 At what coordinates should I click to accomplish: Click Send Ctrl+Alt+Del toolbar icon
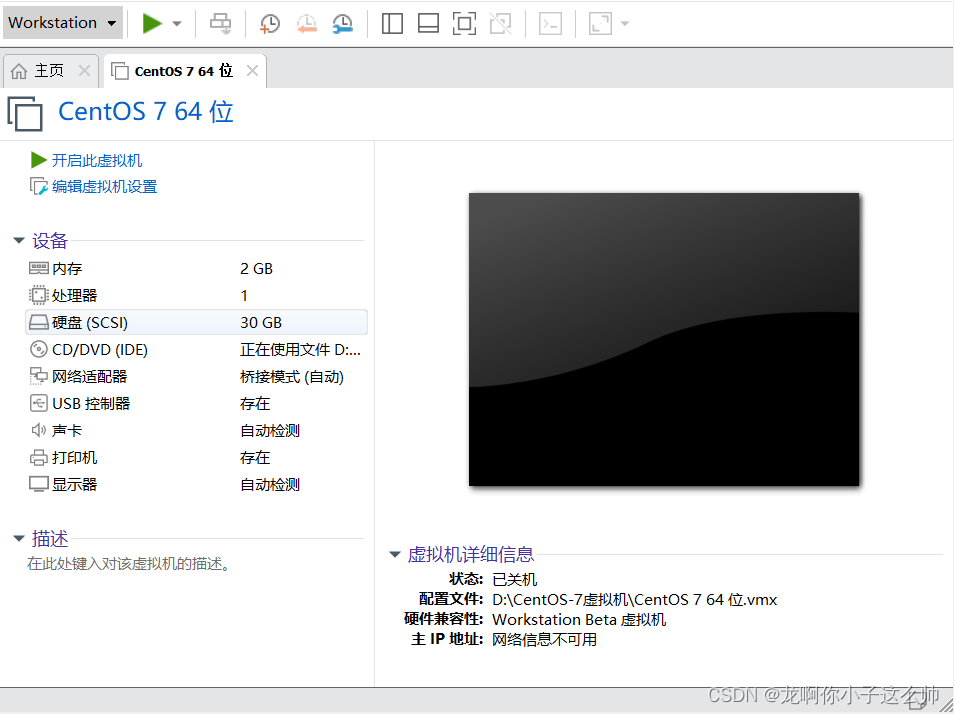tap(220, 24)
